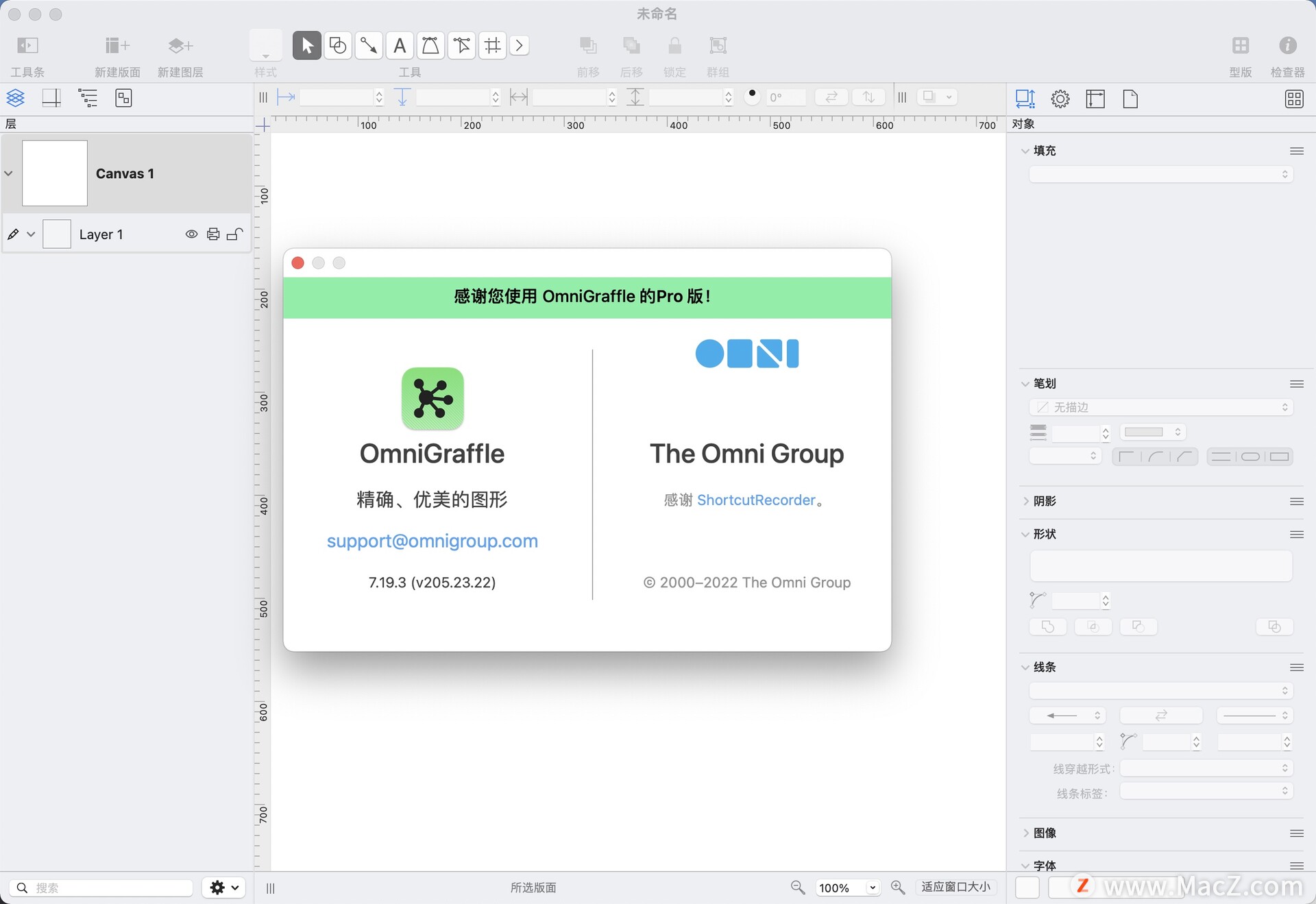1316x904 pixels.
Task: Click the 新建版面 new canvas icon
Action: (x=117, y=45)
